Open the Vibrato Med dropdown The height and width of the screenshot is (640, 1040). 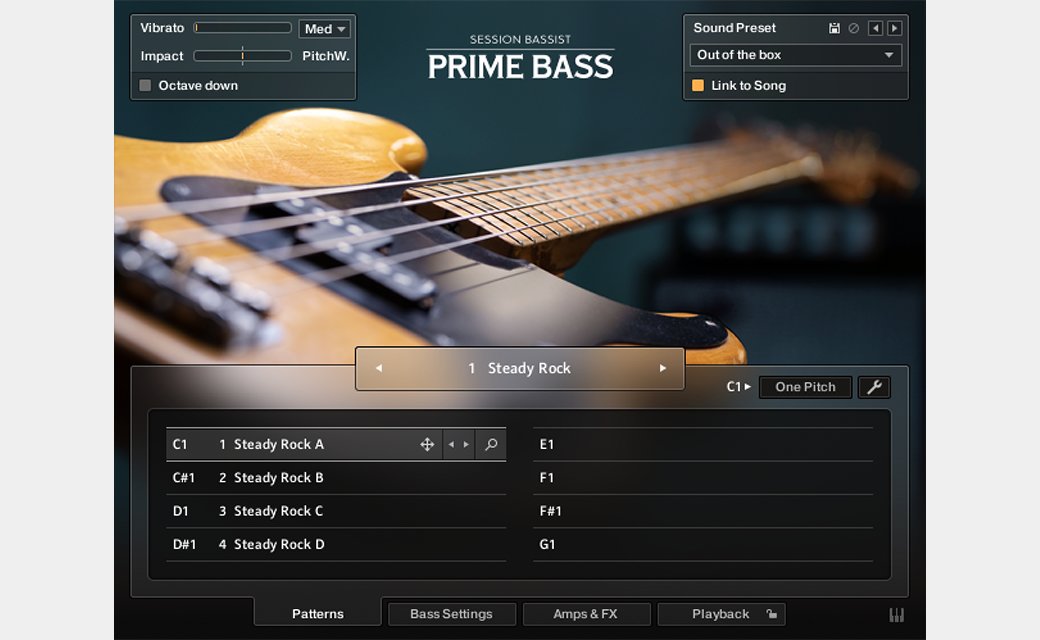click(x=325, y=29)
